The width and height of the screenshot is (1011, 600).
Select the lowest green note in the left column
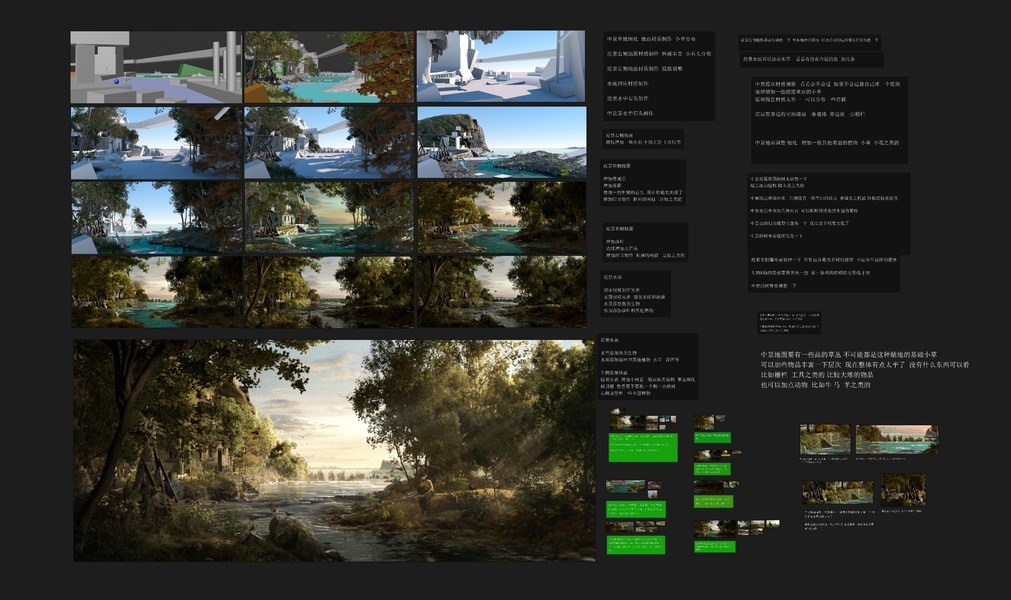pos(635,545)
